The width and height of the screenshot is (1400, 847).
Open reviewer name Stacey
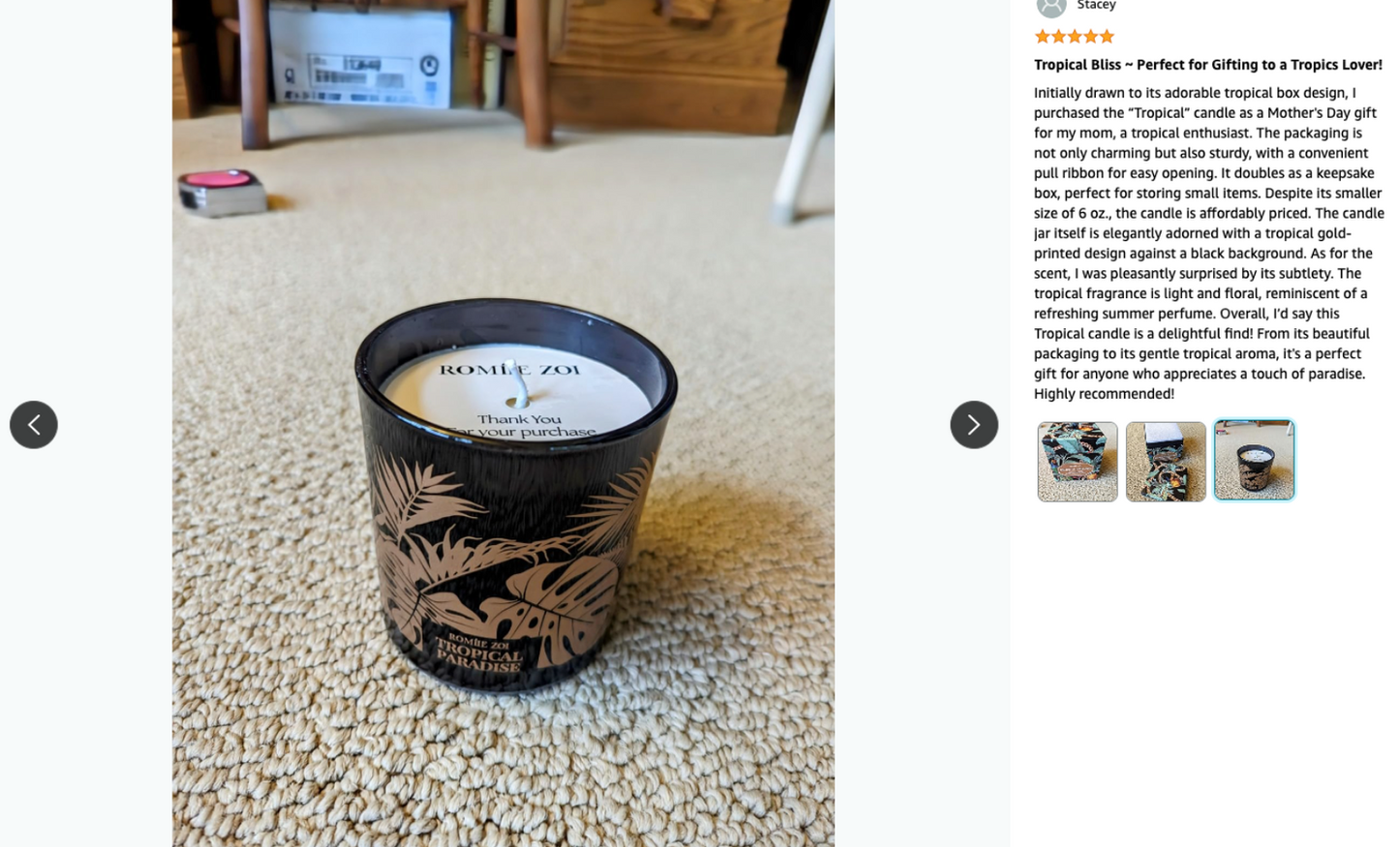coord(1096,6)
